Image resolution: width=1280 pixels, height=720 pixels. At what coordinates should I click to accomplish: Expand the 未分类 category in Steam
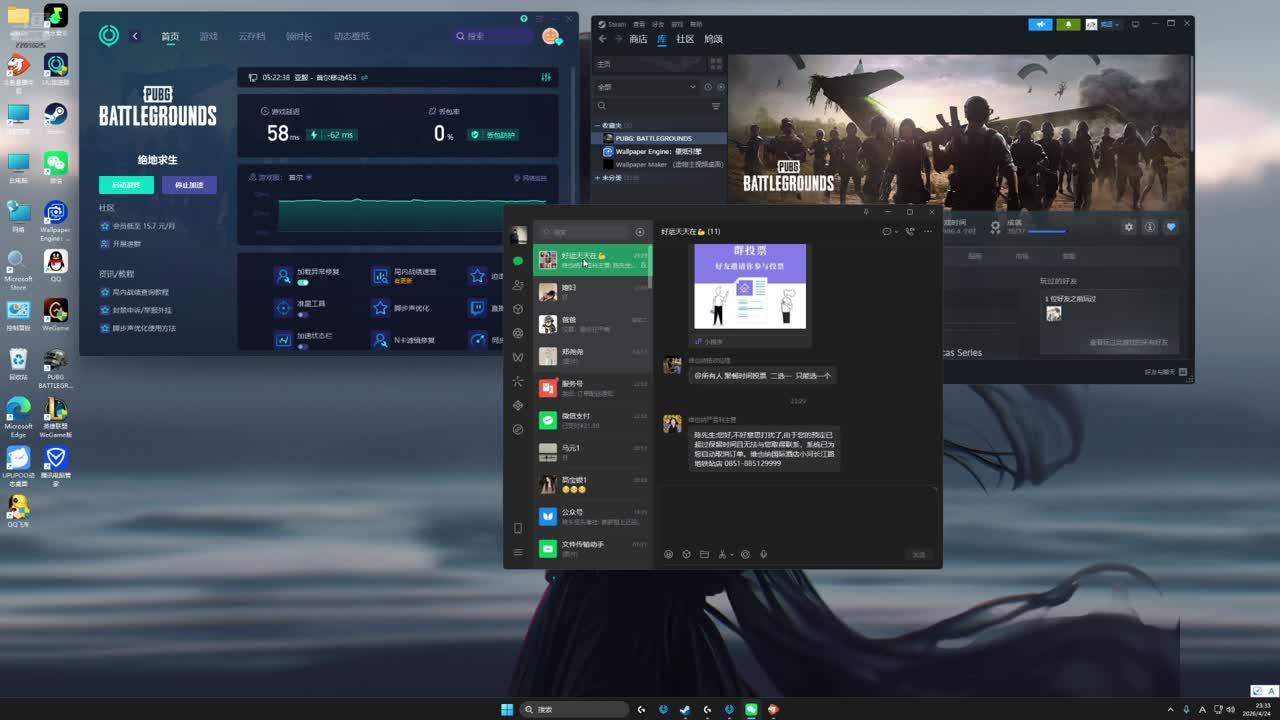(x=597, y=177)
